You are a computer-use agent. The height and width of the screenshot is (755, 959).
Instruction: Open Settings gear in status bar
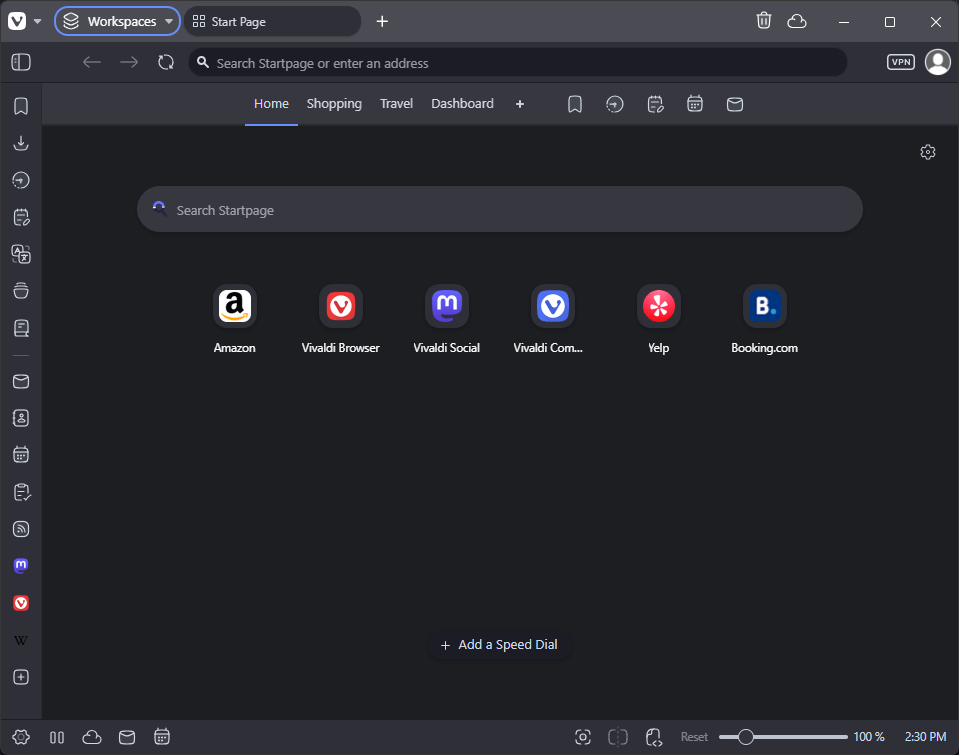point(21,737)
